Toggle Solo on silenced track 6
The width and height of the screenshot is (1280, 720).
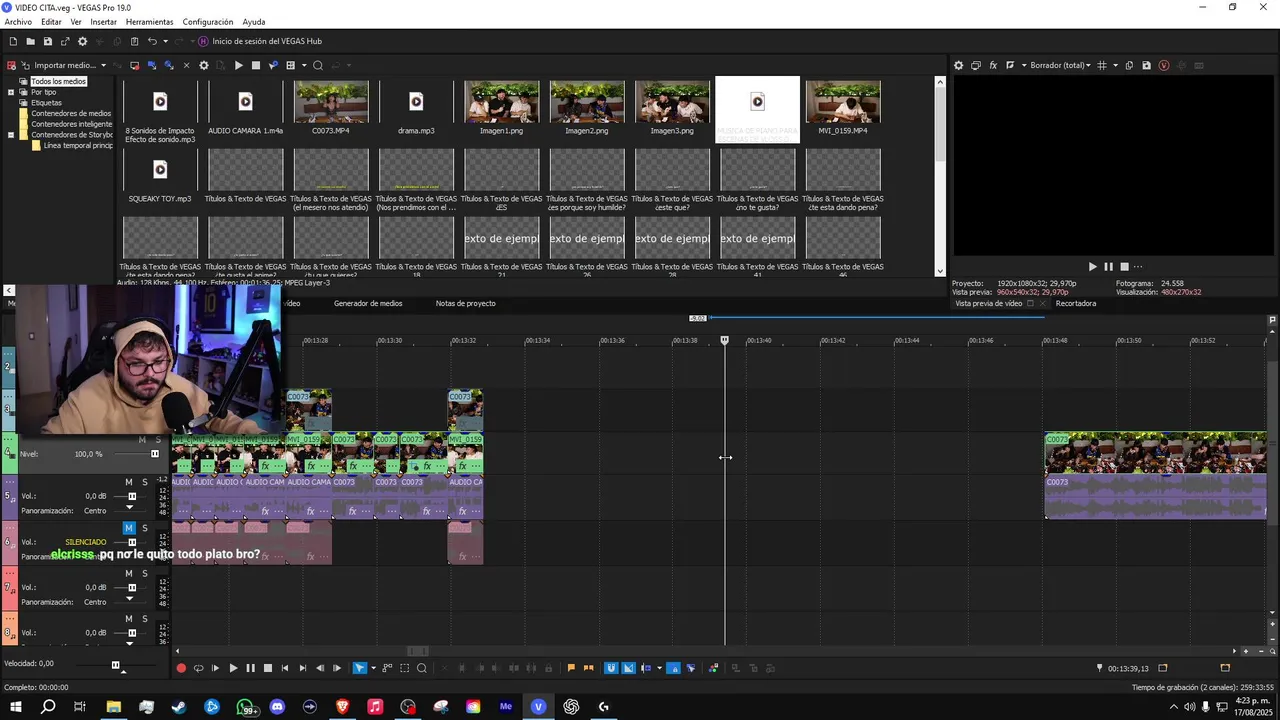pyautogui.click(x=144, y=528)
